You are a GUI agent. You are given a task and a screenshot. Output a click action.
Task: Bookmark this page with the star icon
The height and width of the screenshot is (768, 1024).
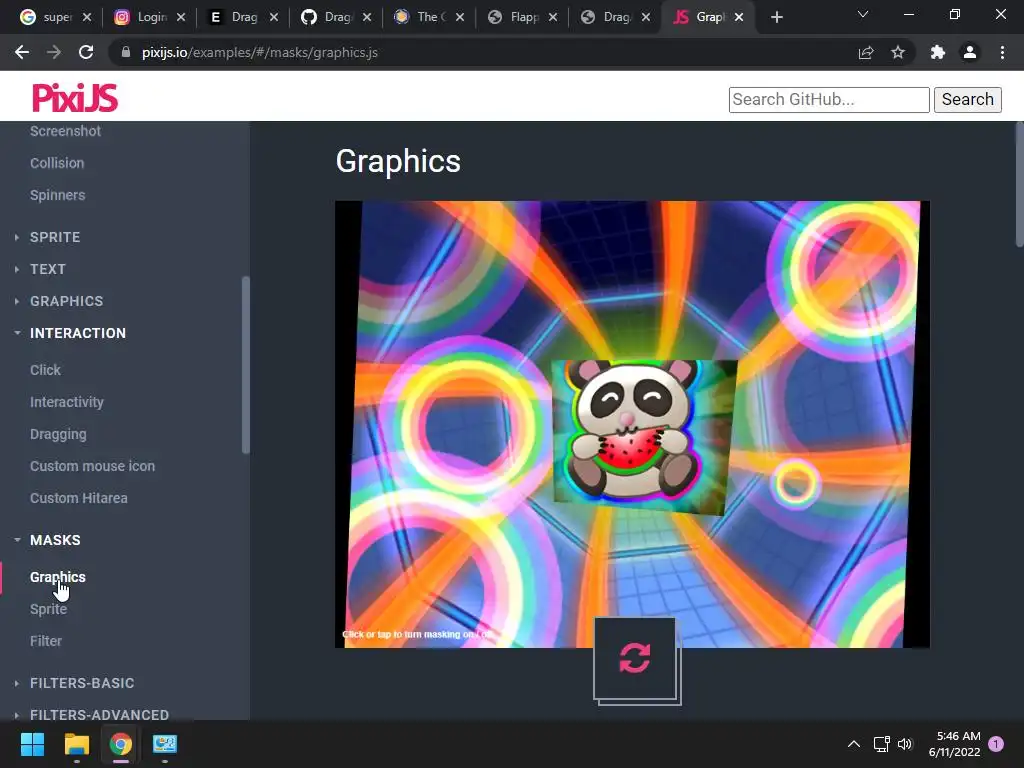click(x=898, y=52)
